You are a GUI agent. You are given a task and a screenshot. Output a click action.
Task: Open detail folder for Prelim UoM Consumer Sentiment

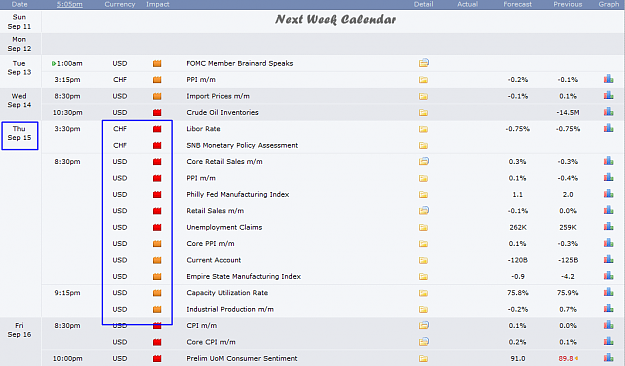pos(423,358)
